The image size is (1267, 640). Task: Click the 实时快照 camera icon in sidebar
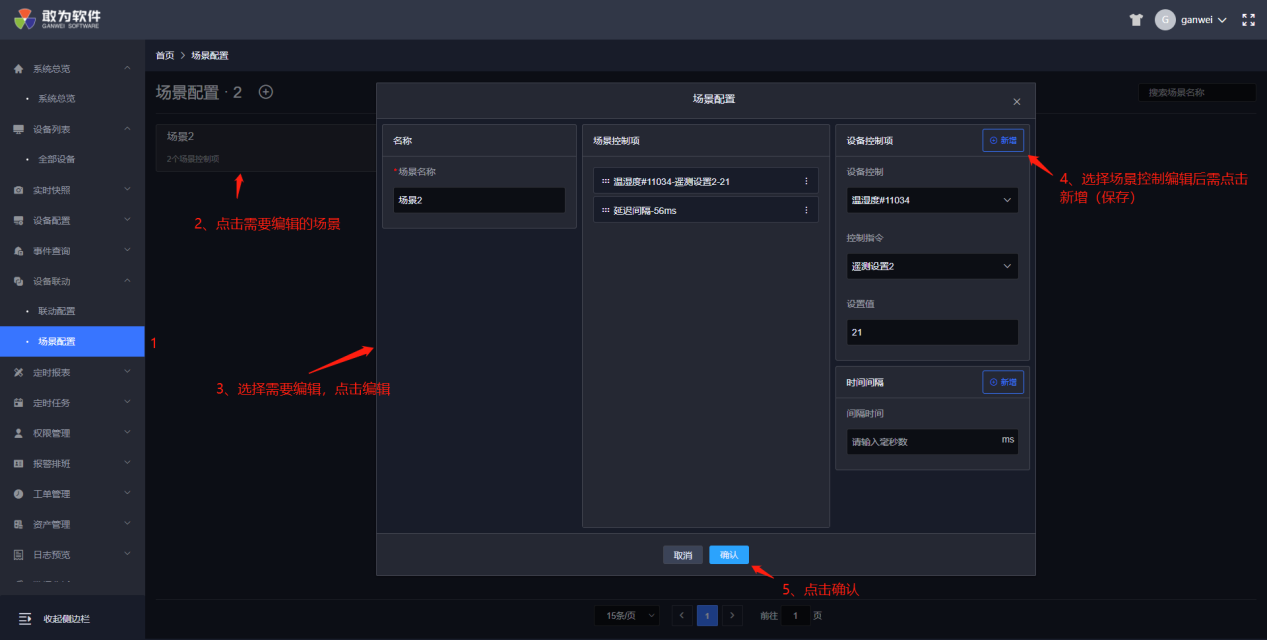pyautogui.click(x=19, y=190)
